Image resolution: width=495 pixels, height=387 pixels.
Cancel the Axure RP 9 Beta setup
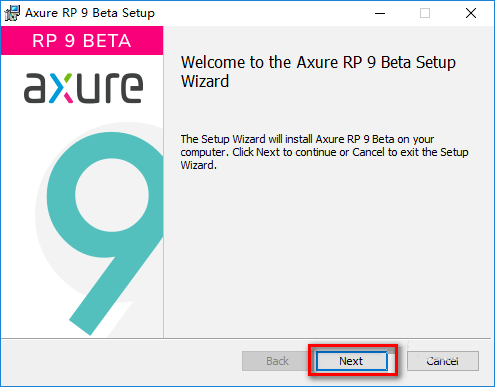[x=443, y=361]
